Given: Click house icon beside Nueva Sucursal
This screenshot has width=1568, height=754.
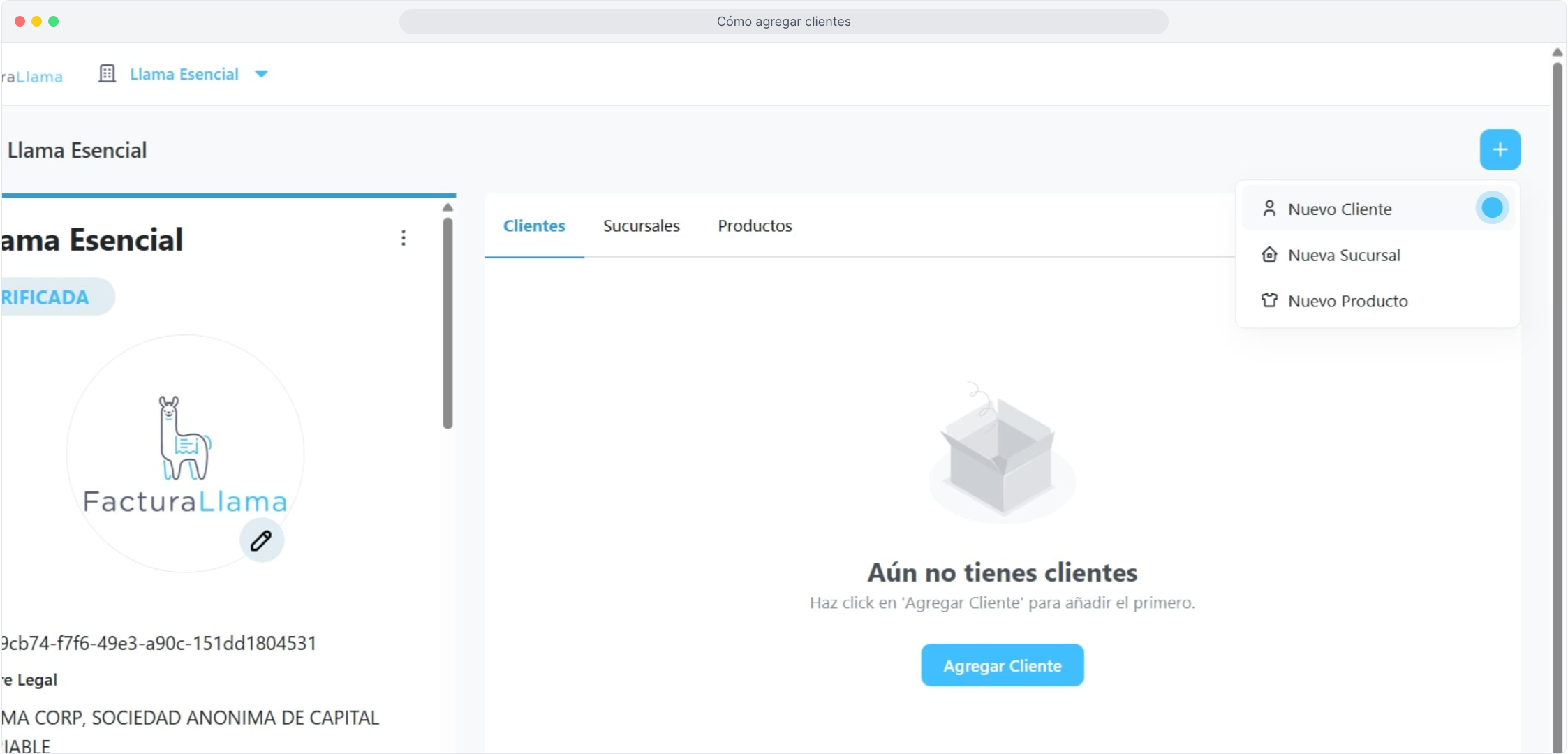Looking at the screenshot, I should click(1269, 255).
